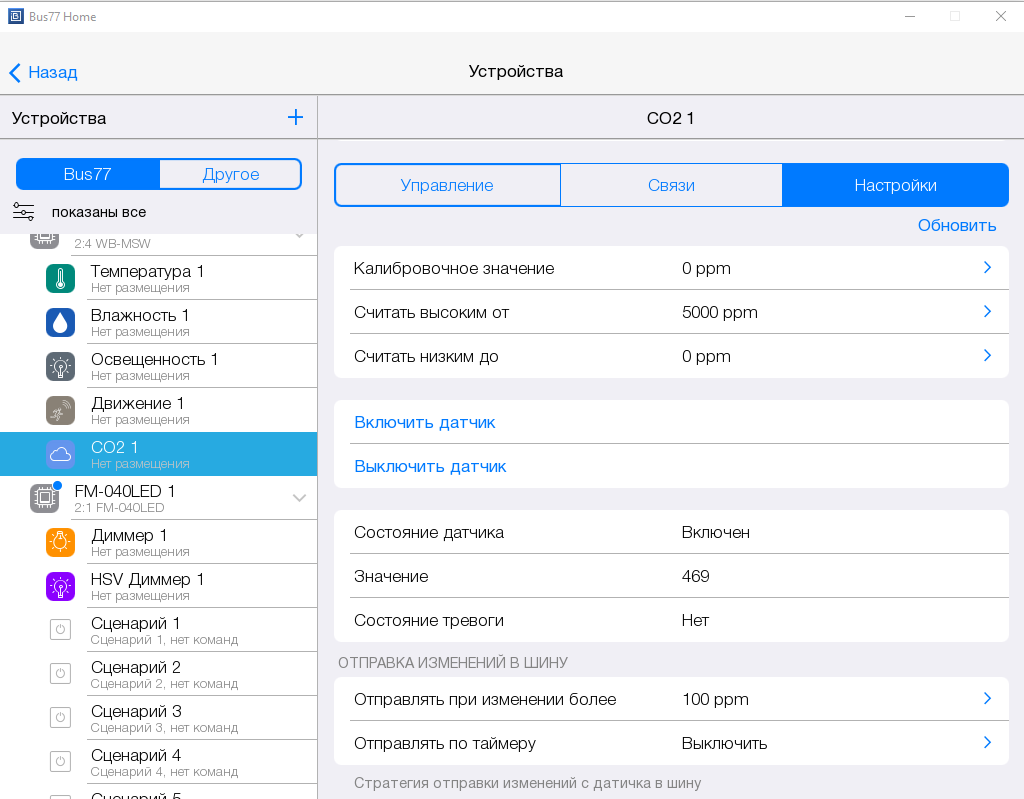Click the Humidity droplet icon
The height and width of the screenshot is (799, 1024).
coord(61,322)
